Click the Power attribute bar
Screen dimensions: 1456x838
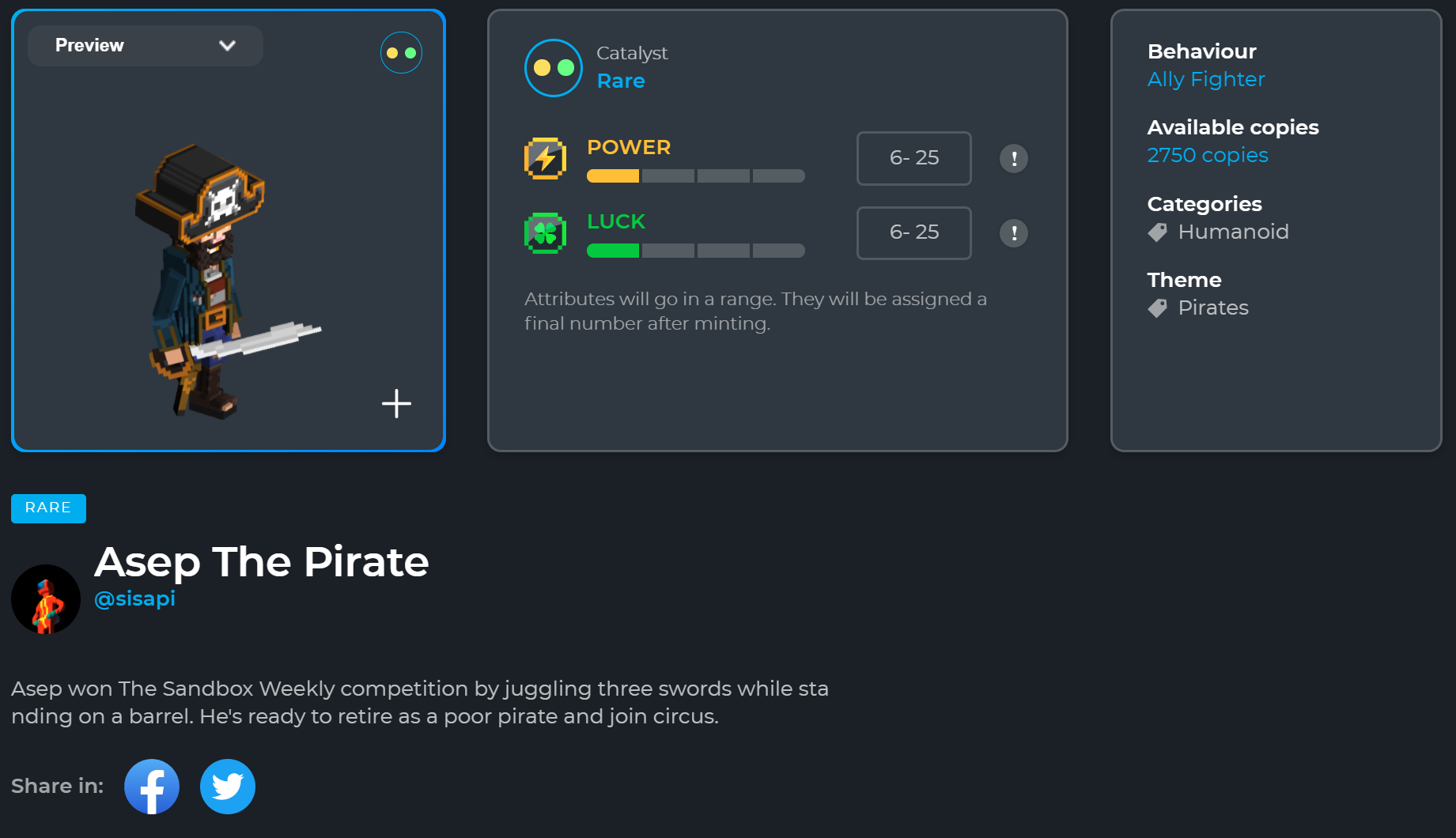pos(695,176)
